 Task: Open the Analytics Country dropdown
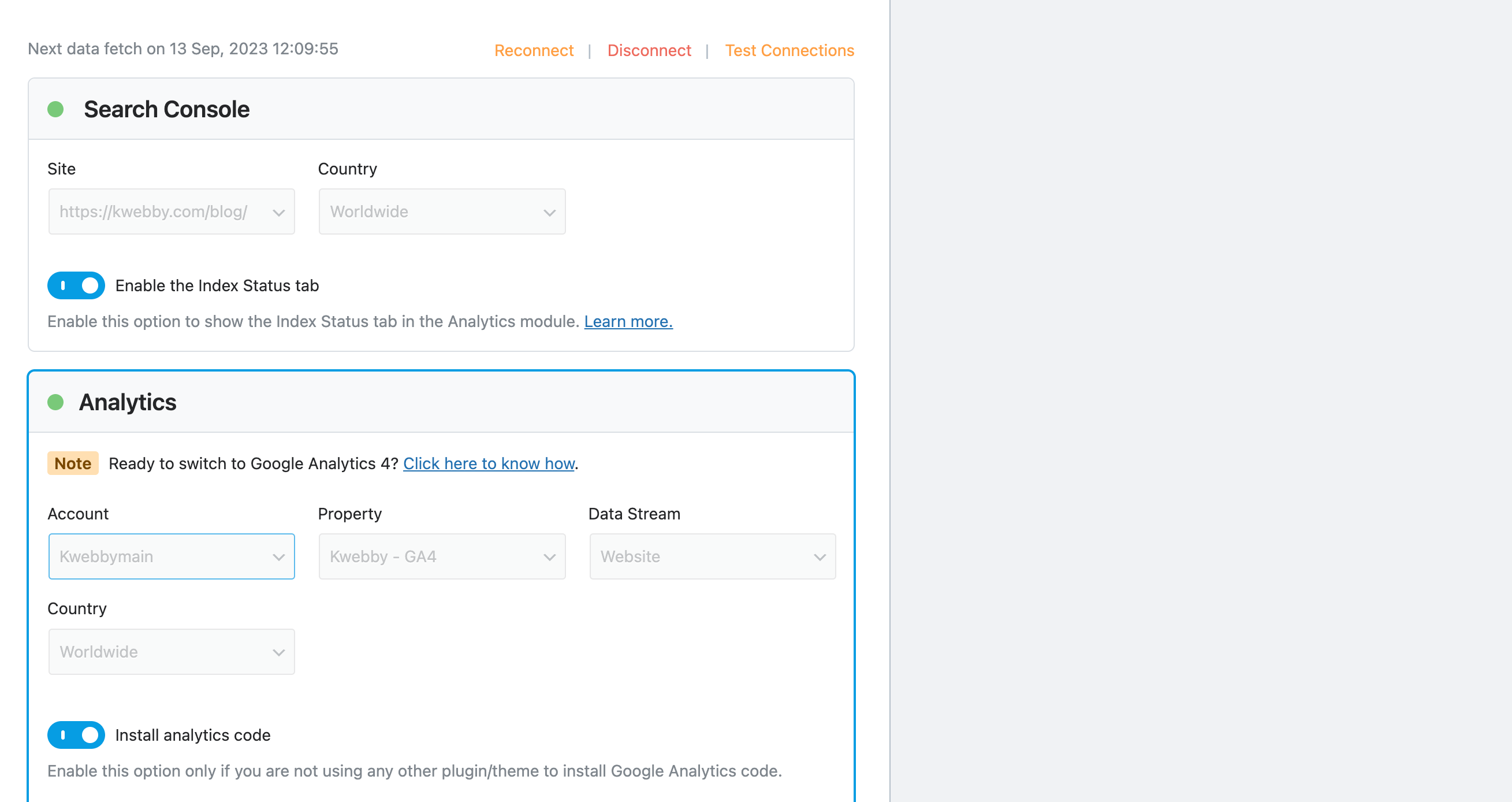(x=172, y=651)
